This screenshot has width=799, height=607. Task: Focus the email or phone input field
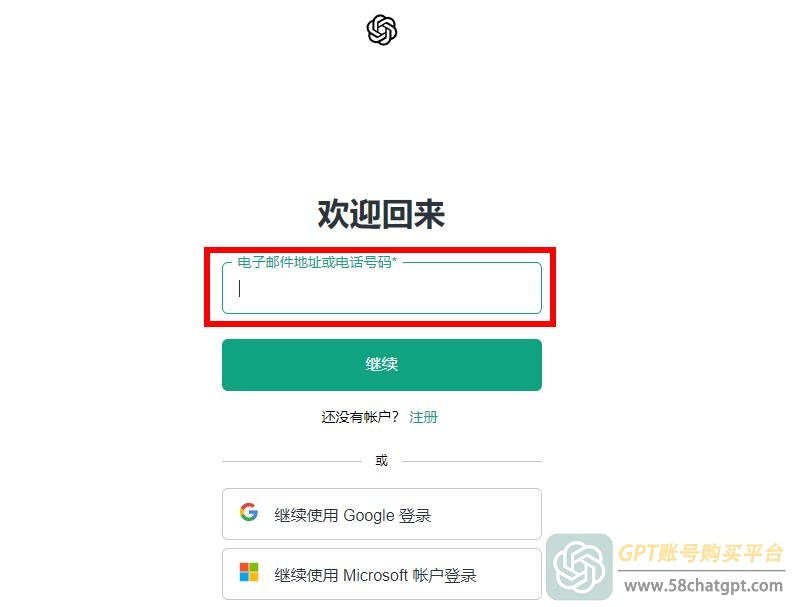(382, 288)
